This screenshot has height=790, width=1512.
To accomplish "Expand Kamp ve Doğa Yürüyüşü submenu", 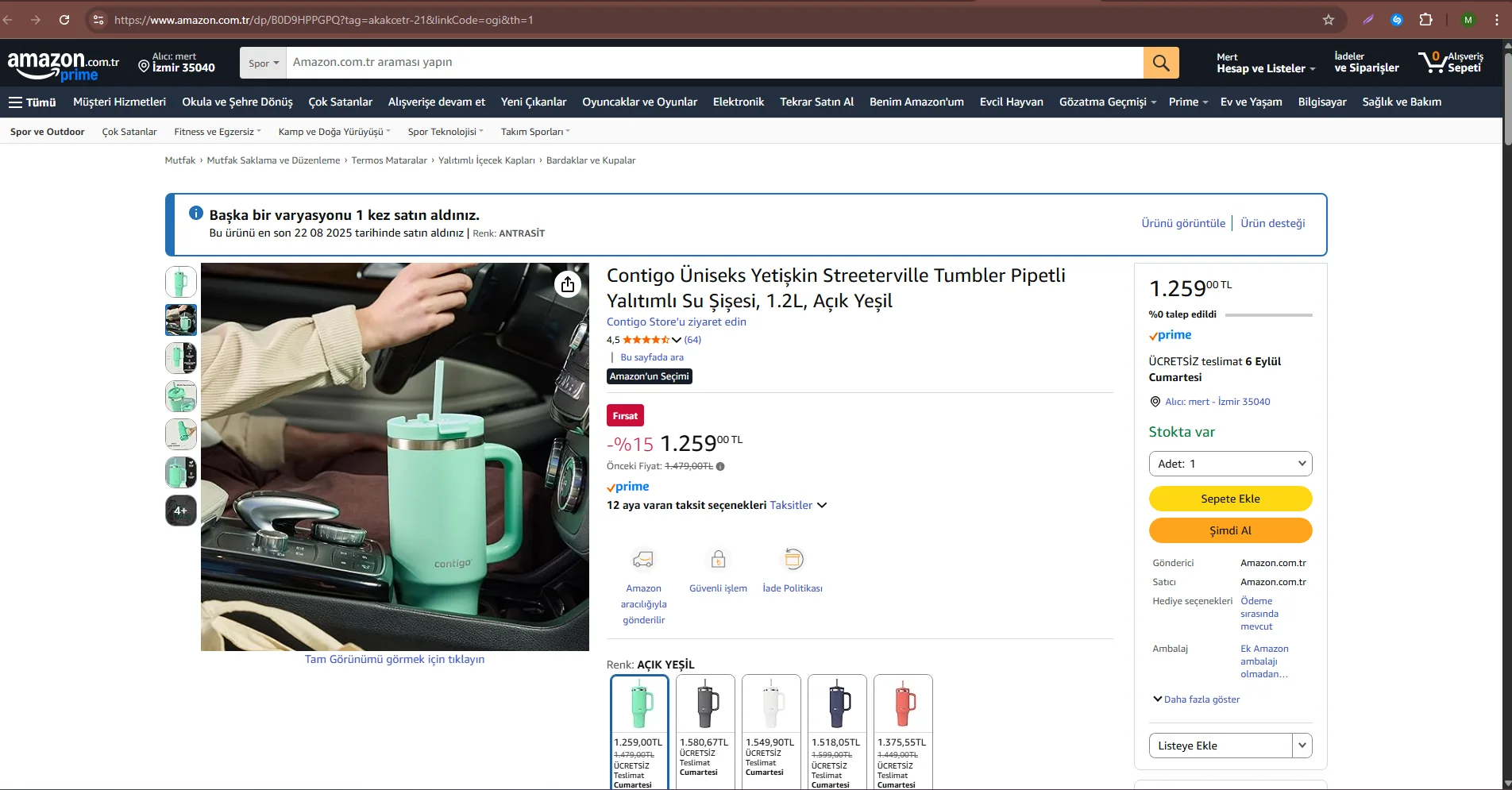I will [334, 132].
